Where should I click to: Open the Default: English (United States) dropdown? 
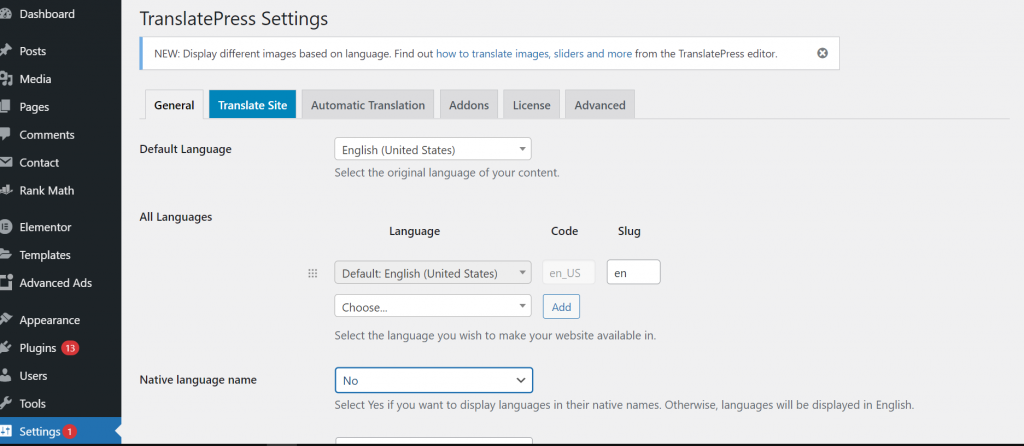tap(433, 273)
